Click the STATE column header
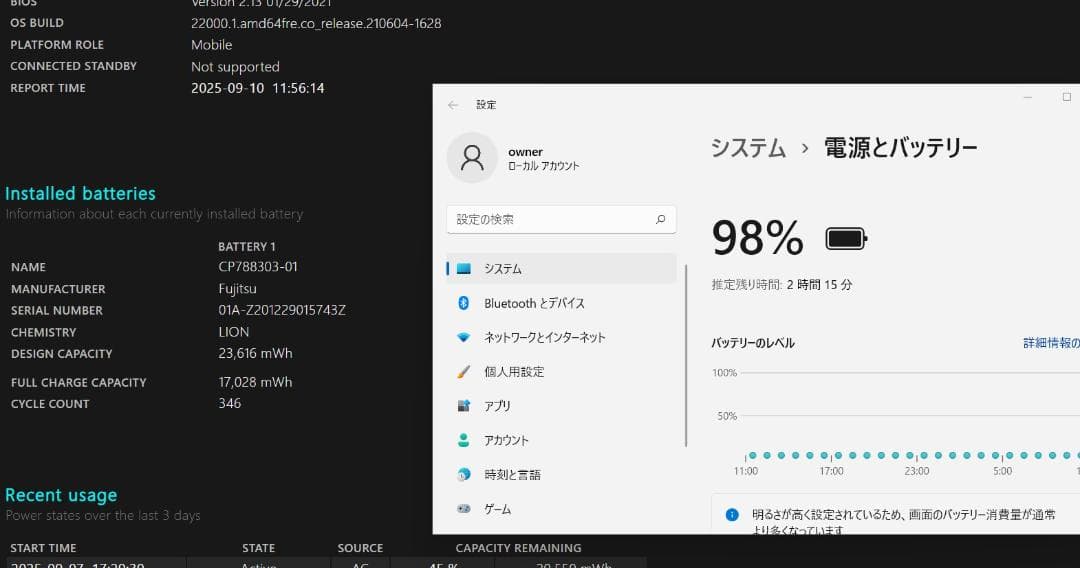Image resolution: width=1080 pixels, height=568 pixels. [x=258, y=548]
